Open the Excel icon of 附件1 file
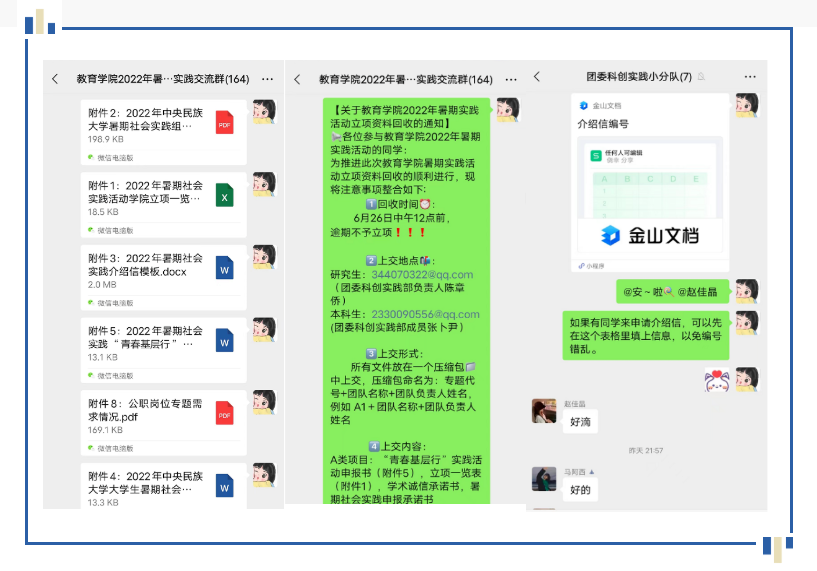 click(x=224, y=197)
